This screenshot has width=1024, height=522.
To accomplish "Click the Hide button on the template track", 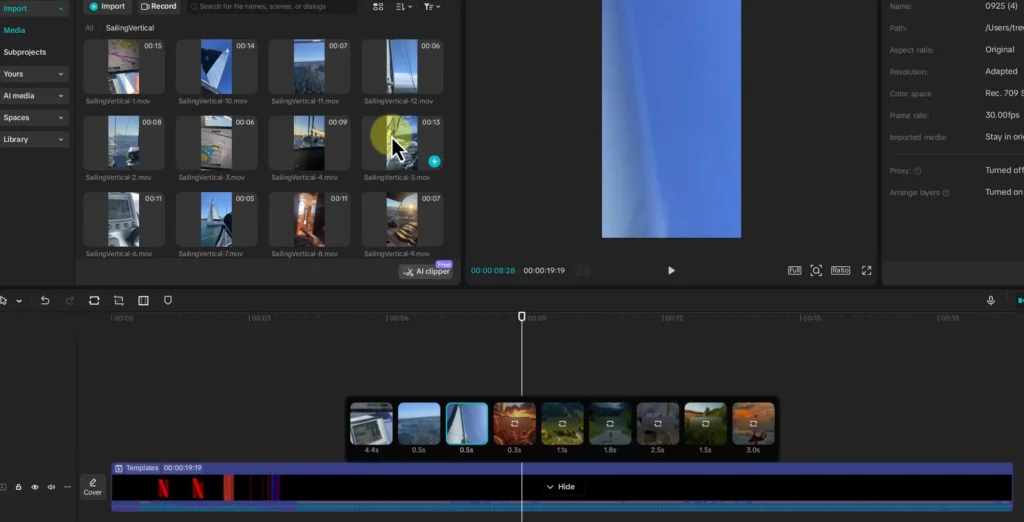I will [x=561, y=487].
